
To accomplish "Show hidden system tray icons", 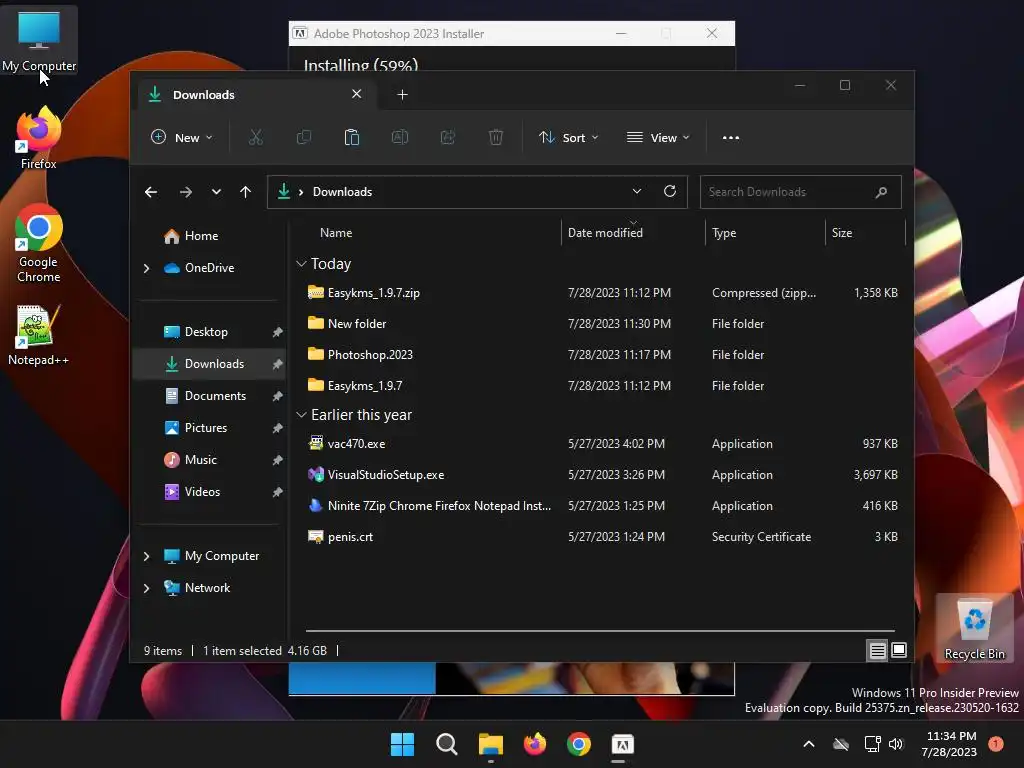I will coord(808,744).
